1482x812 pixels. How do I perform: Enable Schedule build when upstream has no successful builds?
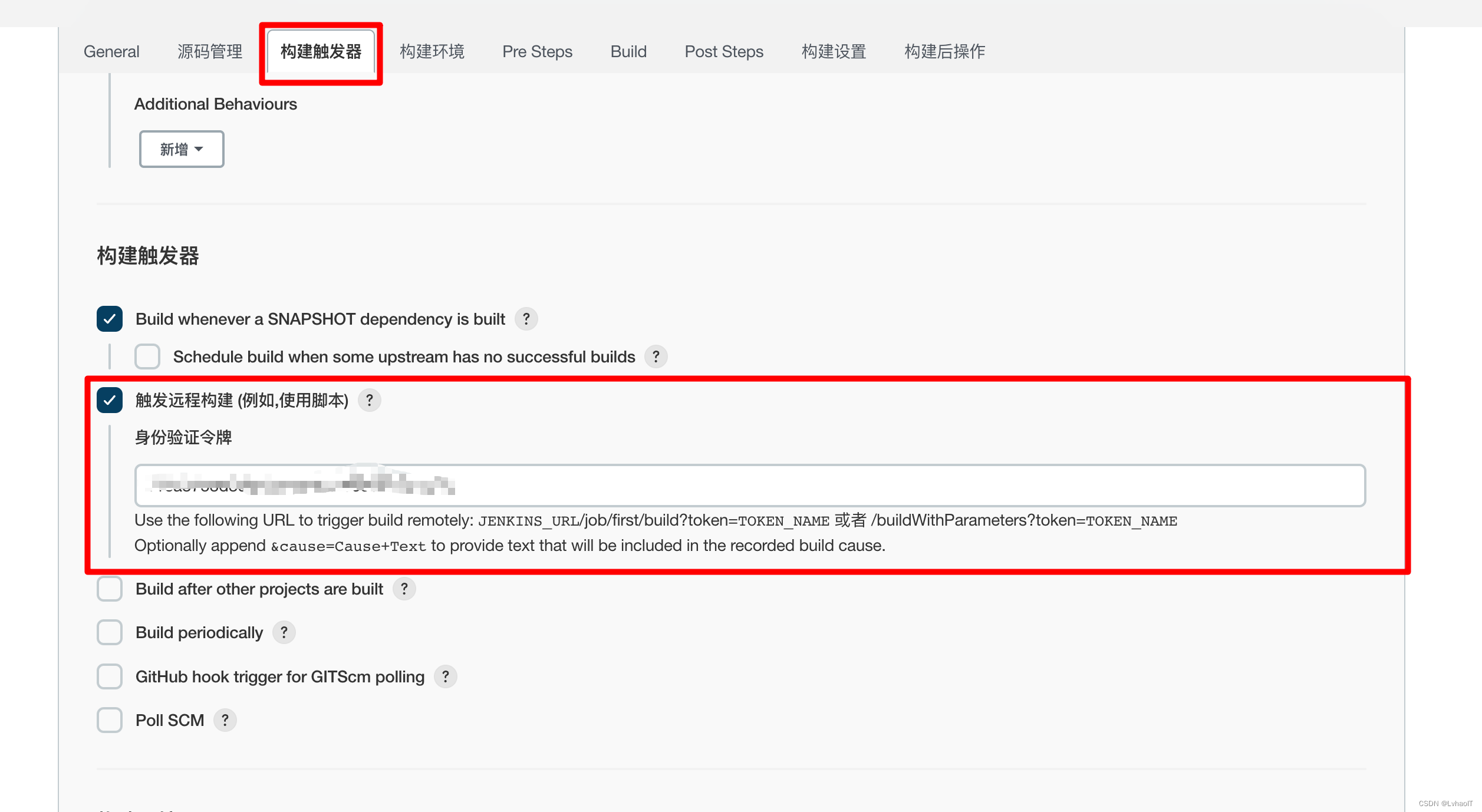(x=147, y=357)
